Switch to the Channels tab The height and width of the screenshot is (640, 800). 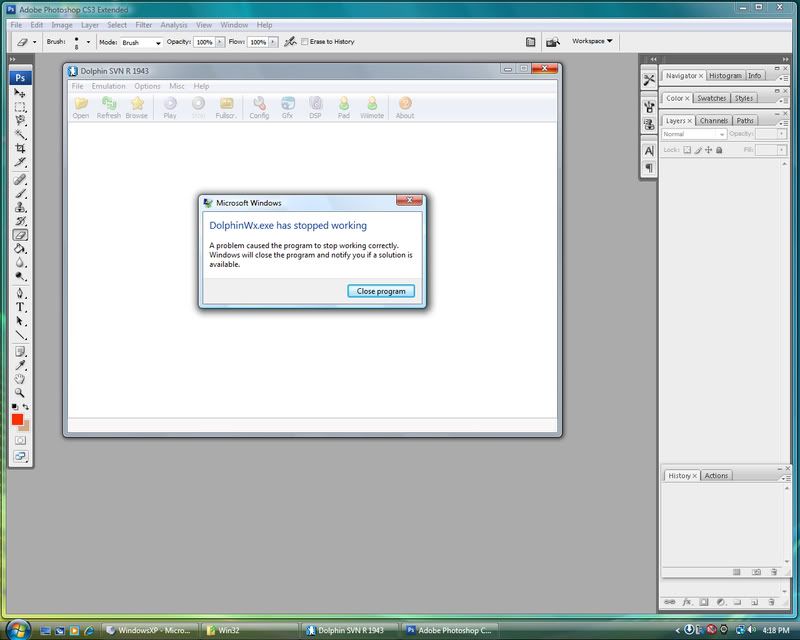coord(713,120)
